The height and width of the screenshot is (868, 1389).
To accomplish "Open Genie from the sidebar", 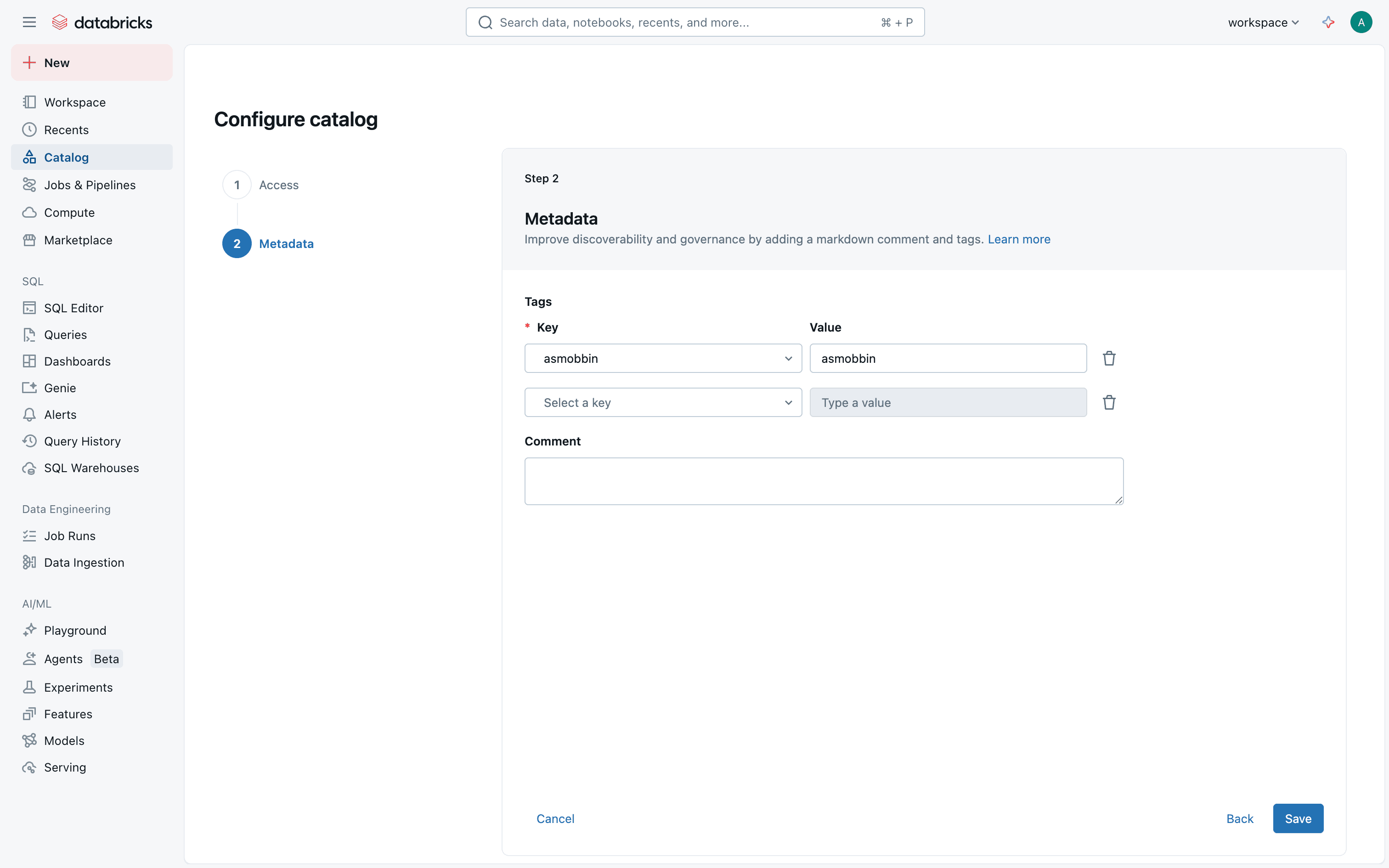I will [x=60, y=388].
